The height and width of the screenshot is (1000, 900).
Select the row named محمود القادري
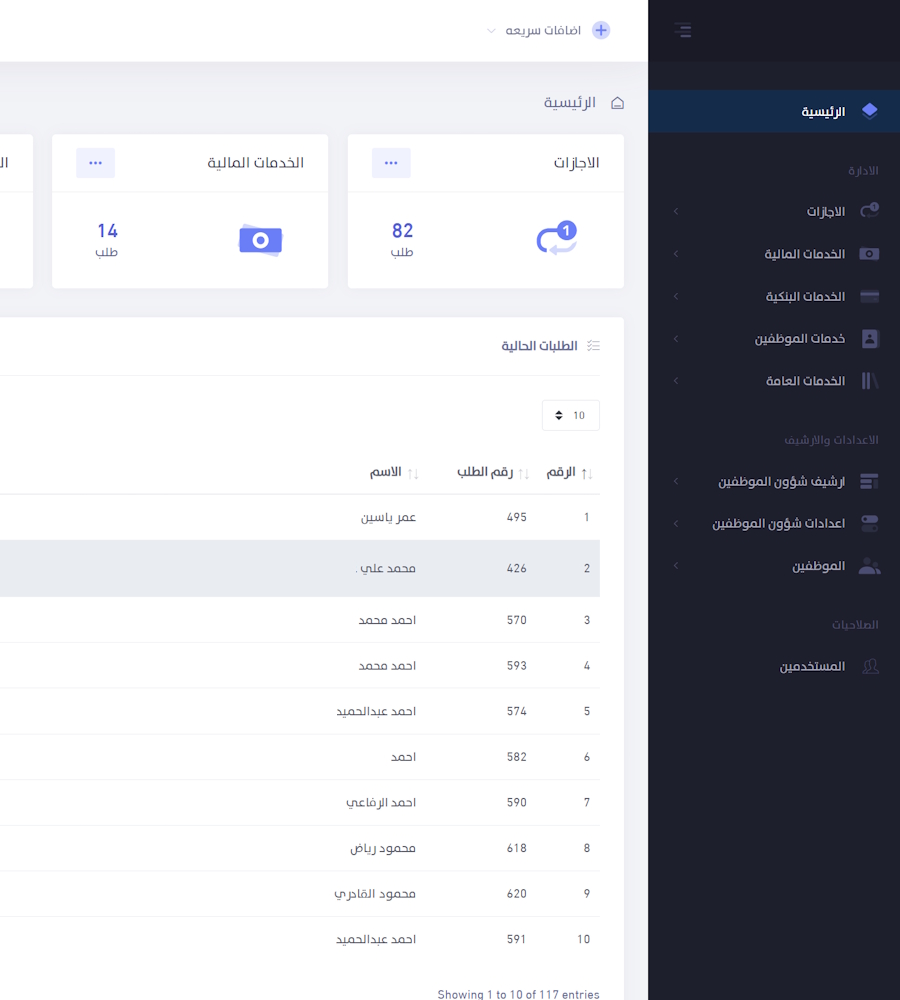pyautogui.click(x=300, y=893)
